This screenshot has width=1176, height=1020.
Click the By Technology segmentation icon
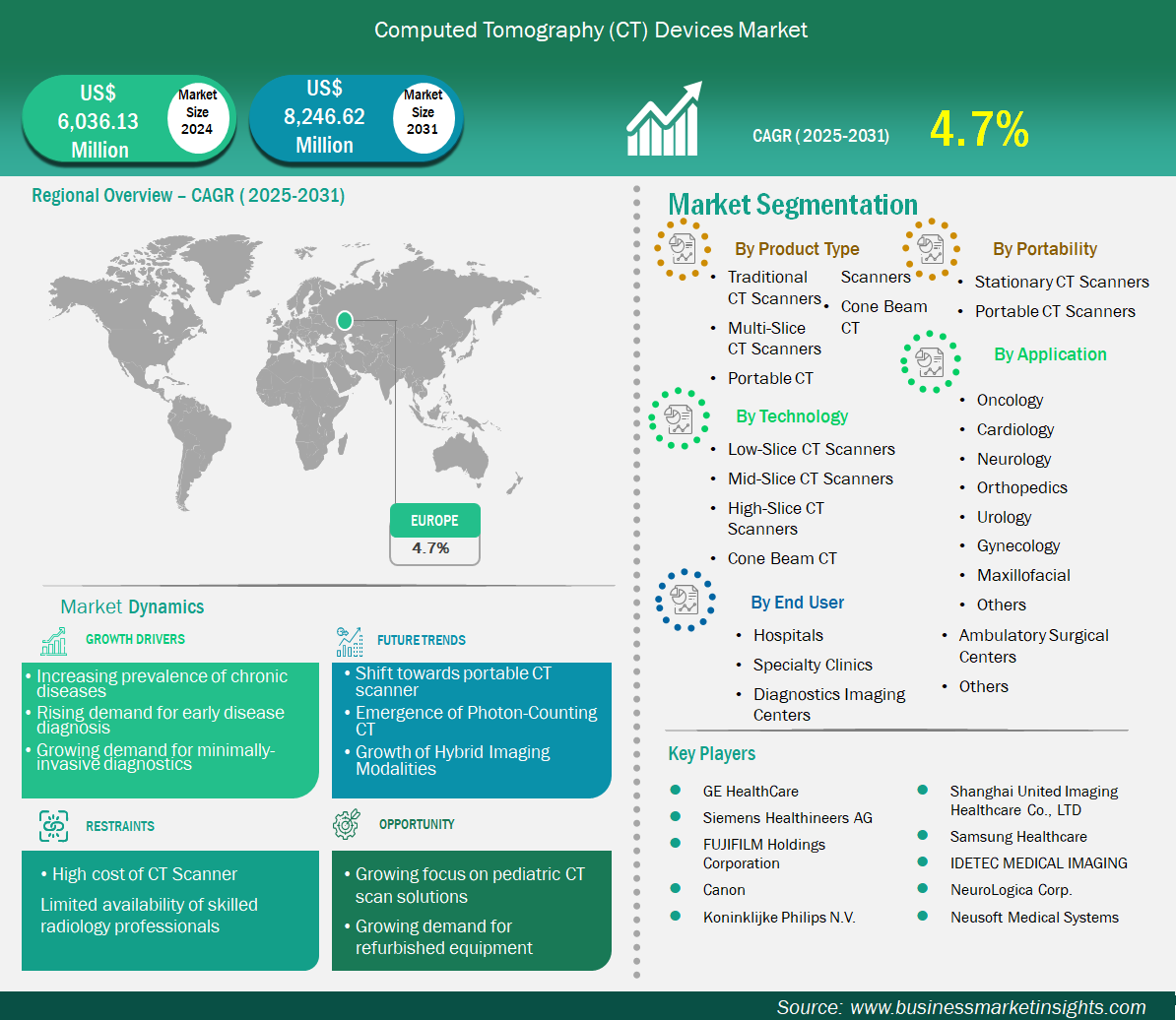coord(679,419)
